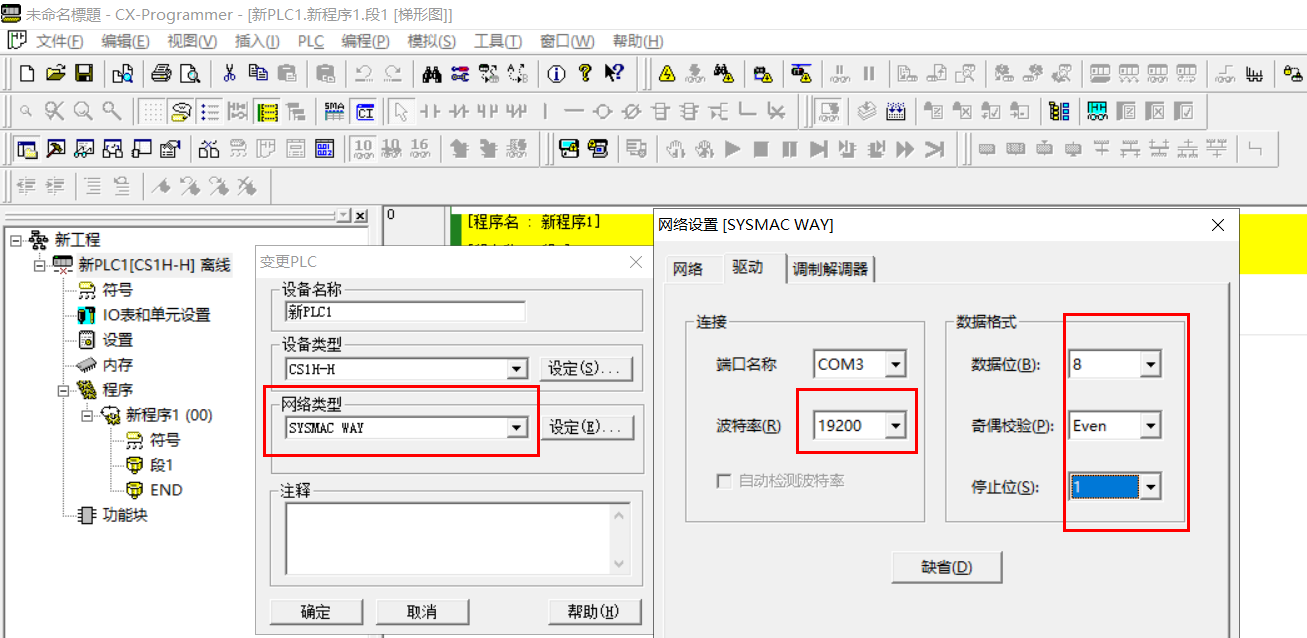Image resolution: width=1307 pixels, height=638 pixels.
Task: Toggle the project workspace window icon
Action: pyautogui.click(x=27, y=149)
